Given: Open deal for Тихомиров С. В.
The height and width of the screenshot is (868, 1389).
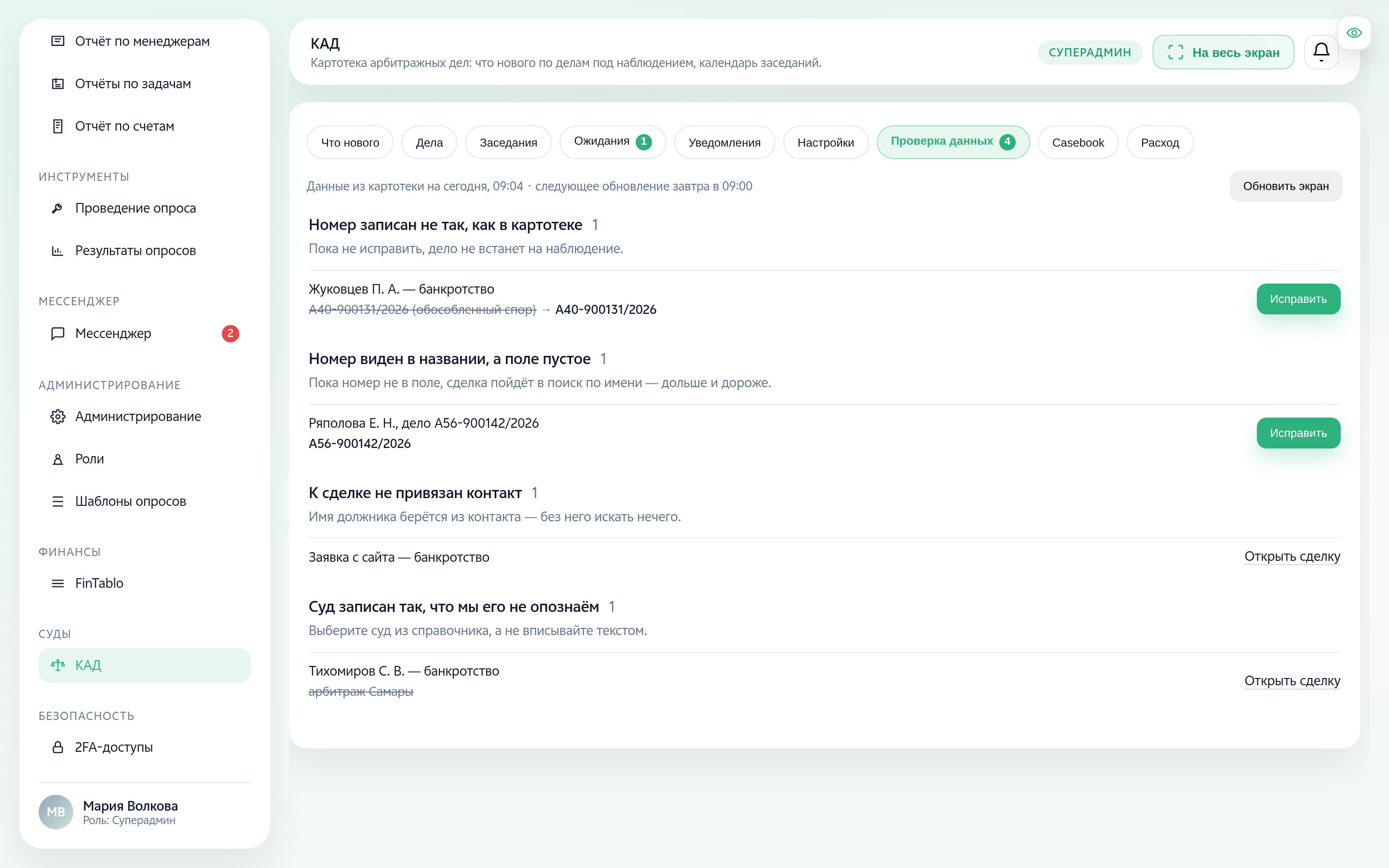Looking at the screenshot, I should coord(1292,681).
